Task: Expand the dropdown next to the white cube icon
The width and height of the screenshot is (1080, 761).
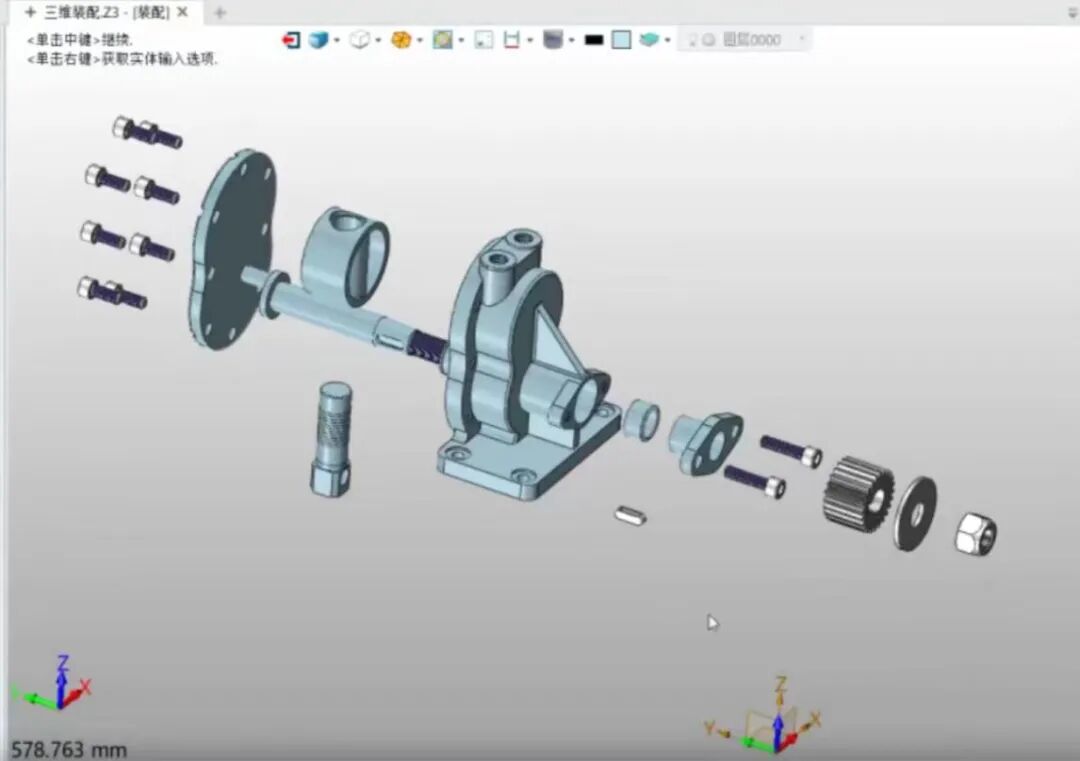Action: pos(378,40)
